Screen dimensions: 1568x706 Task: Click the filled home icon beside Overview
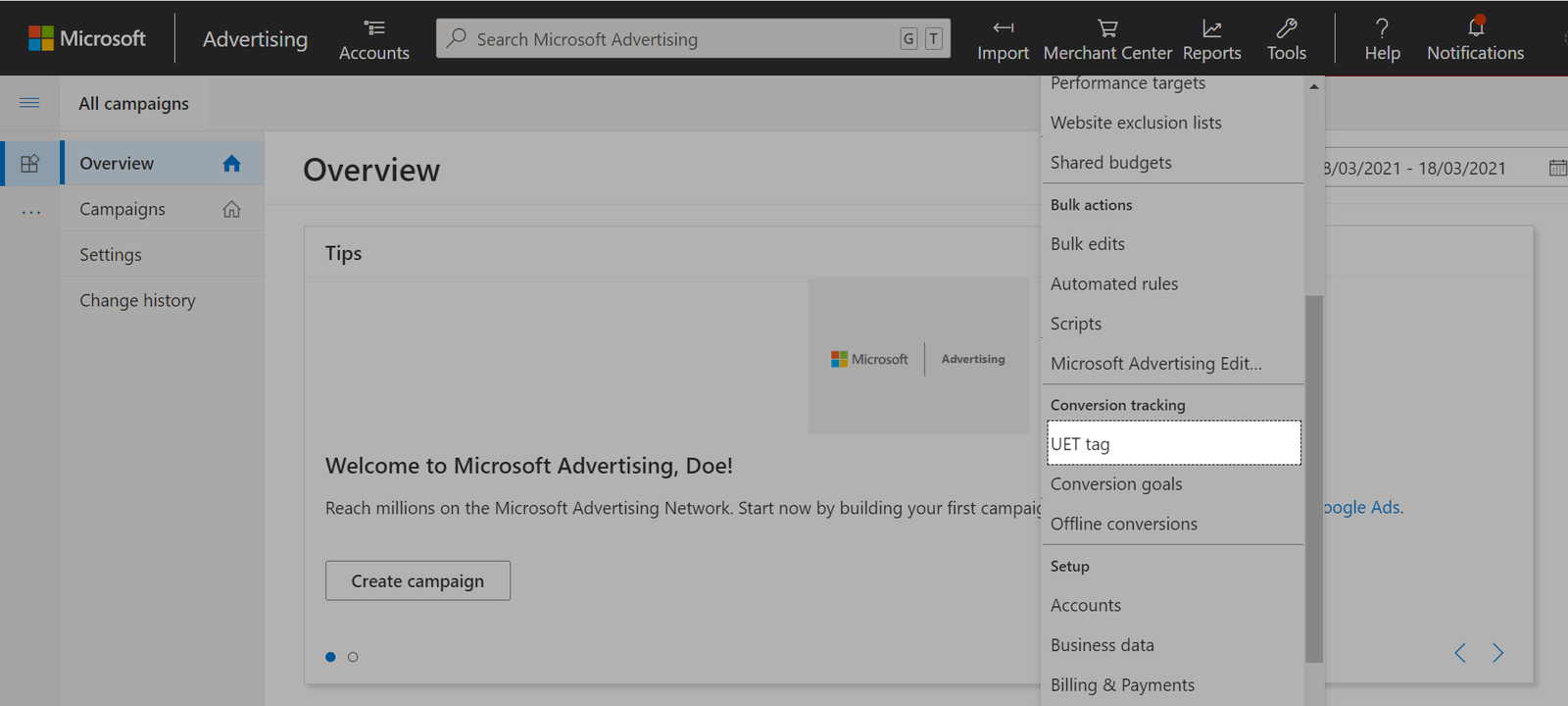[x=231, y=164]
